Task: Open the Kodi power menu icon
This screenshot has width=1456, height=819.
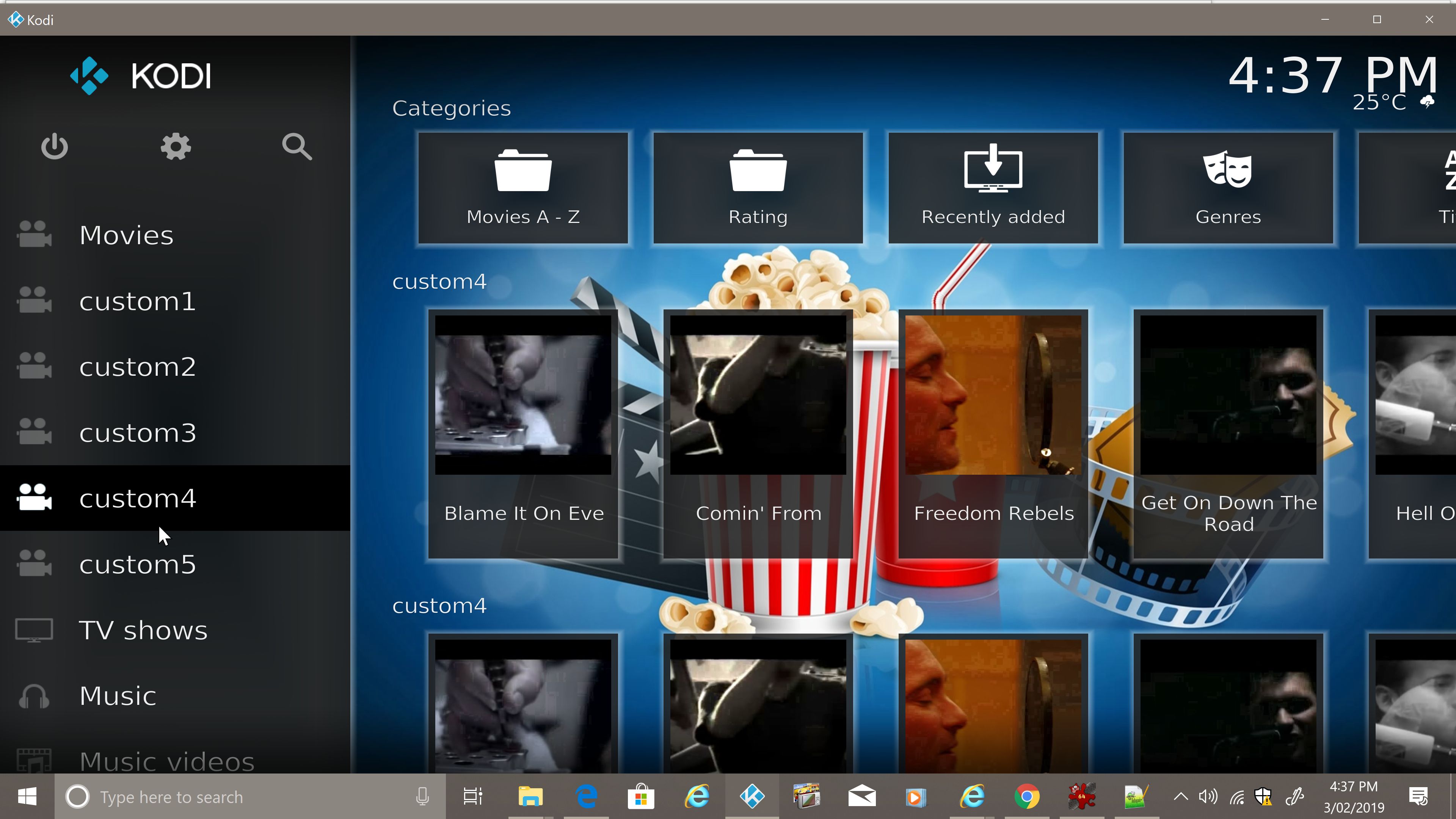Action: [x=54, y=147]
